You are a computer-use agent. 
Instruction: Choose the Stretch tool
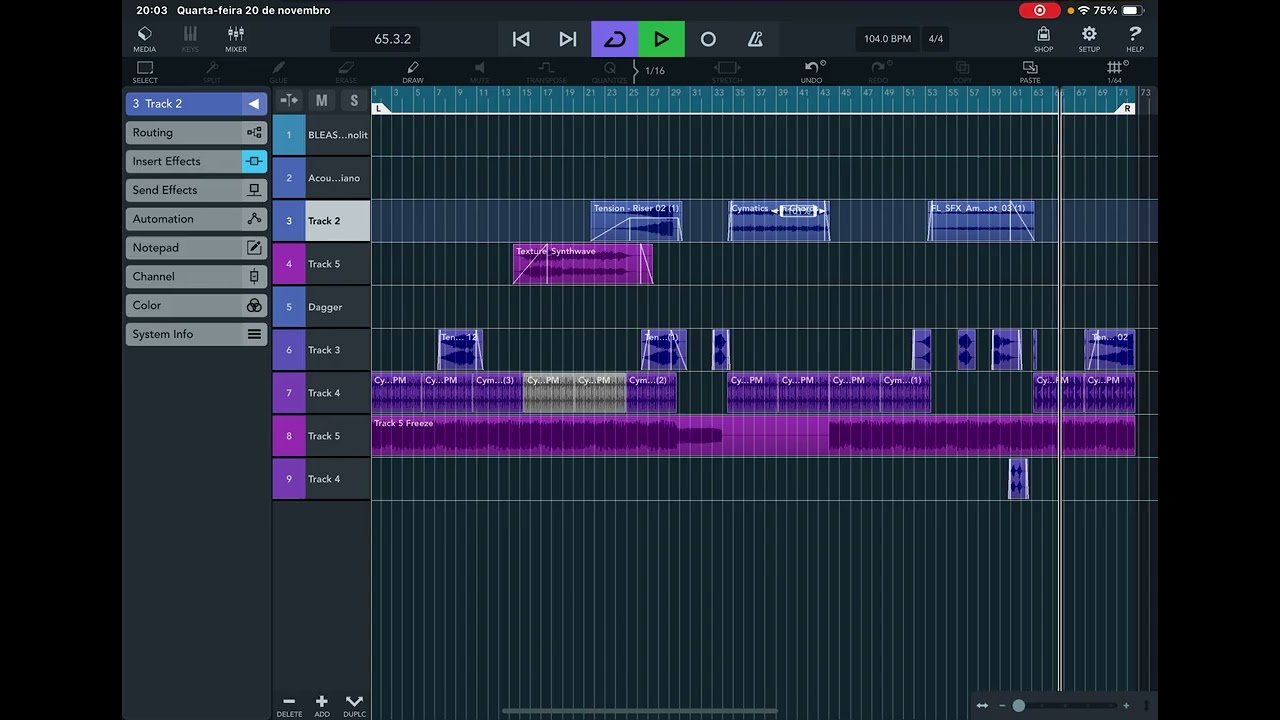(727, 72)
